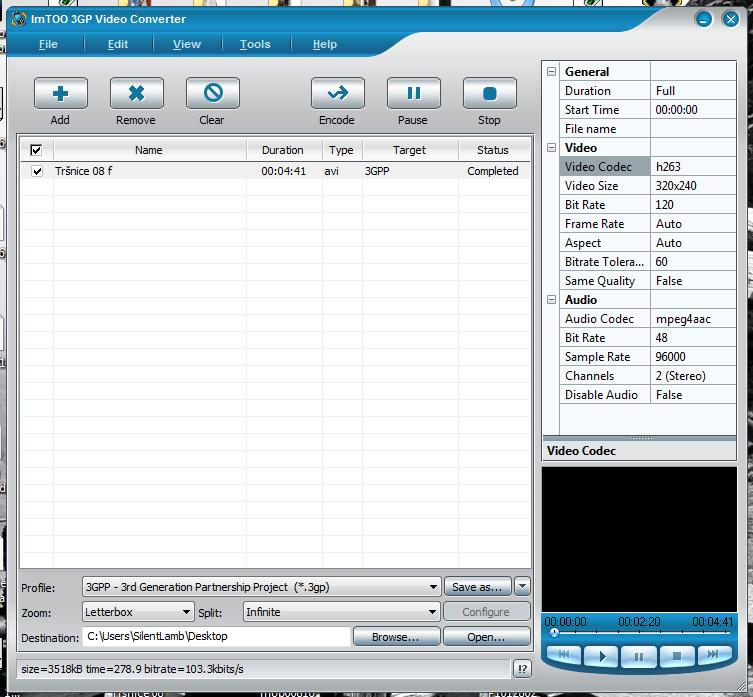The width and height of the screenshot is (753, 697).
Task: Open the Help menu
Action: (325, 44)
